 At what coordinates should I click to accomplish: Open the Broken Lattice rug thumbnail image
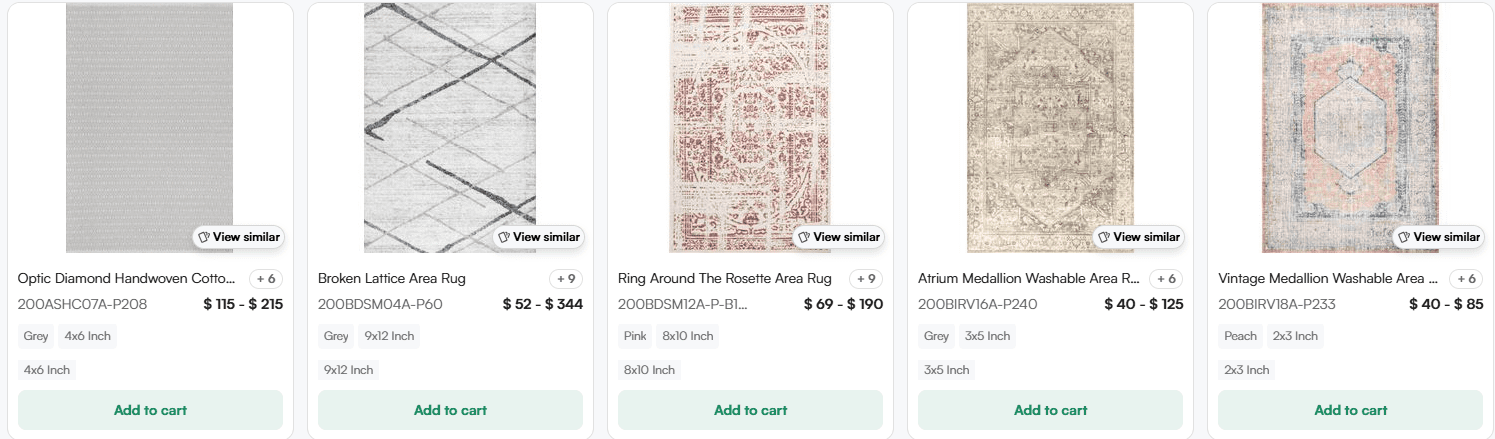(449, 120)
